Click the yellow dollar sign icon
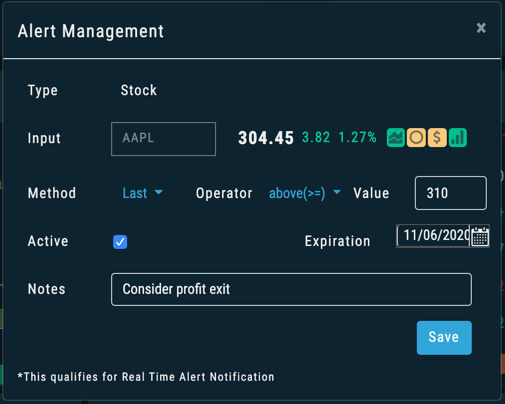 coord(437,138)
